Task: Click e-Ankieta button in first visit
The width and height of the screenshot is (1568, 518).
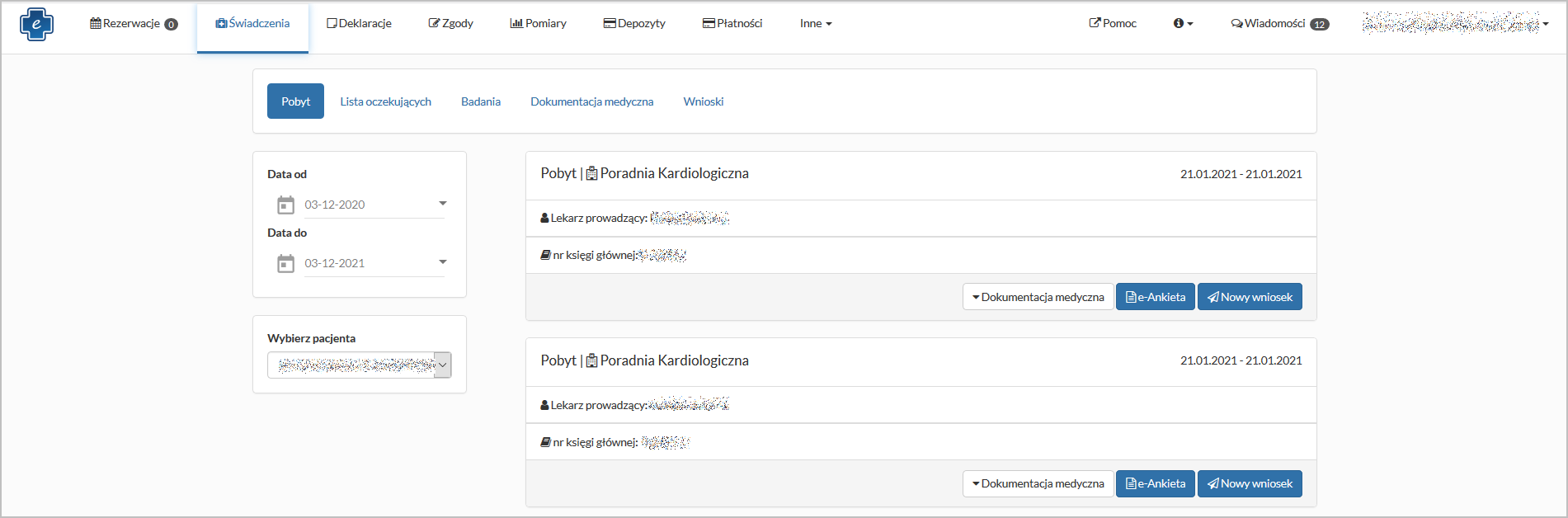Action: tap(1155, 297)
